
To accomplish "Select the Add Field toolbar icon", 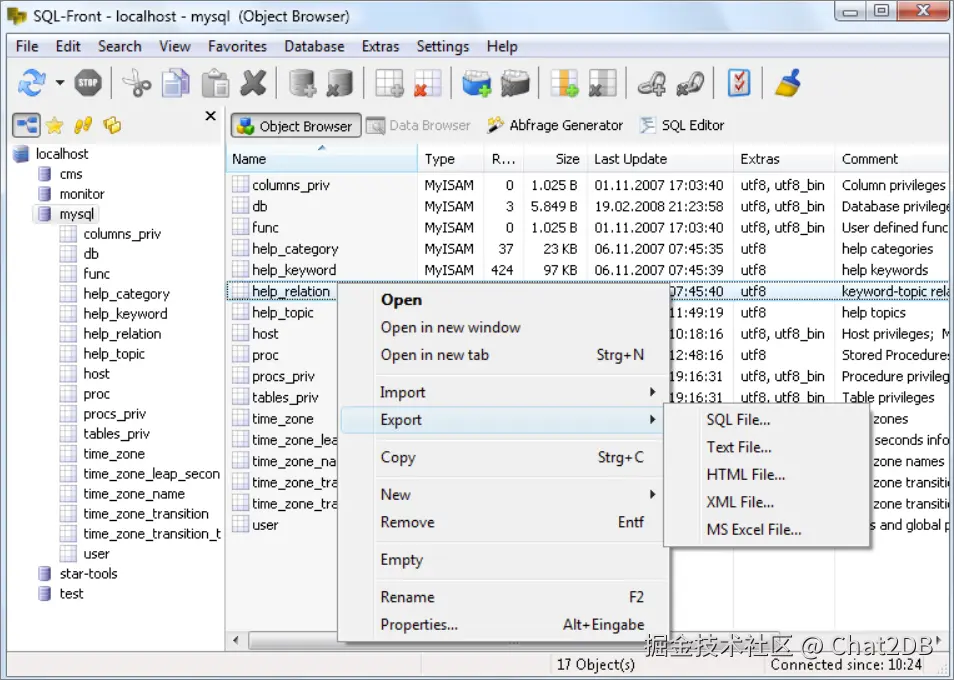I will 563,84.
